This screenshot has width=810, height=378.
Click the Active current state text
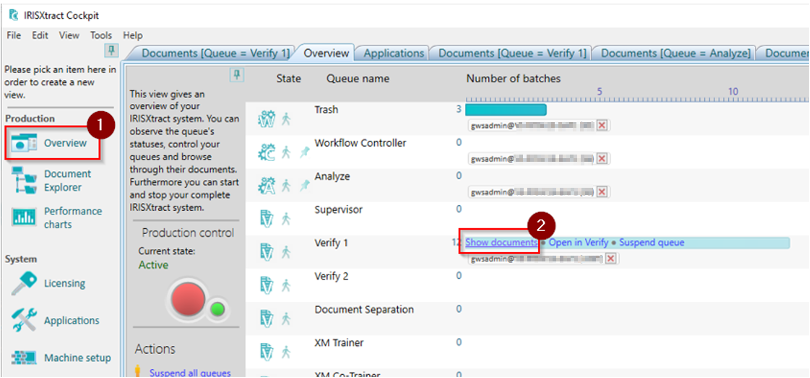153,265
